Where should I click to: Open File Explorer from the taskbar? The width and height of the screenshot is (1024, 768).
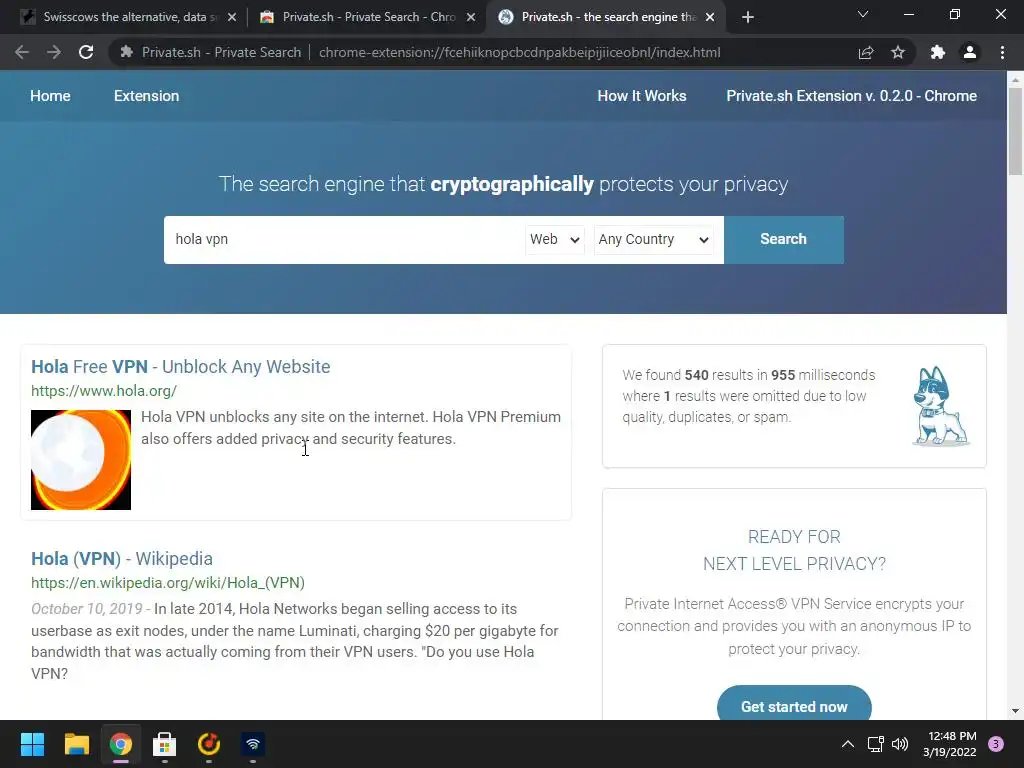(76, 744)
